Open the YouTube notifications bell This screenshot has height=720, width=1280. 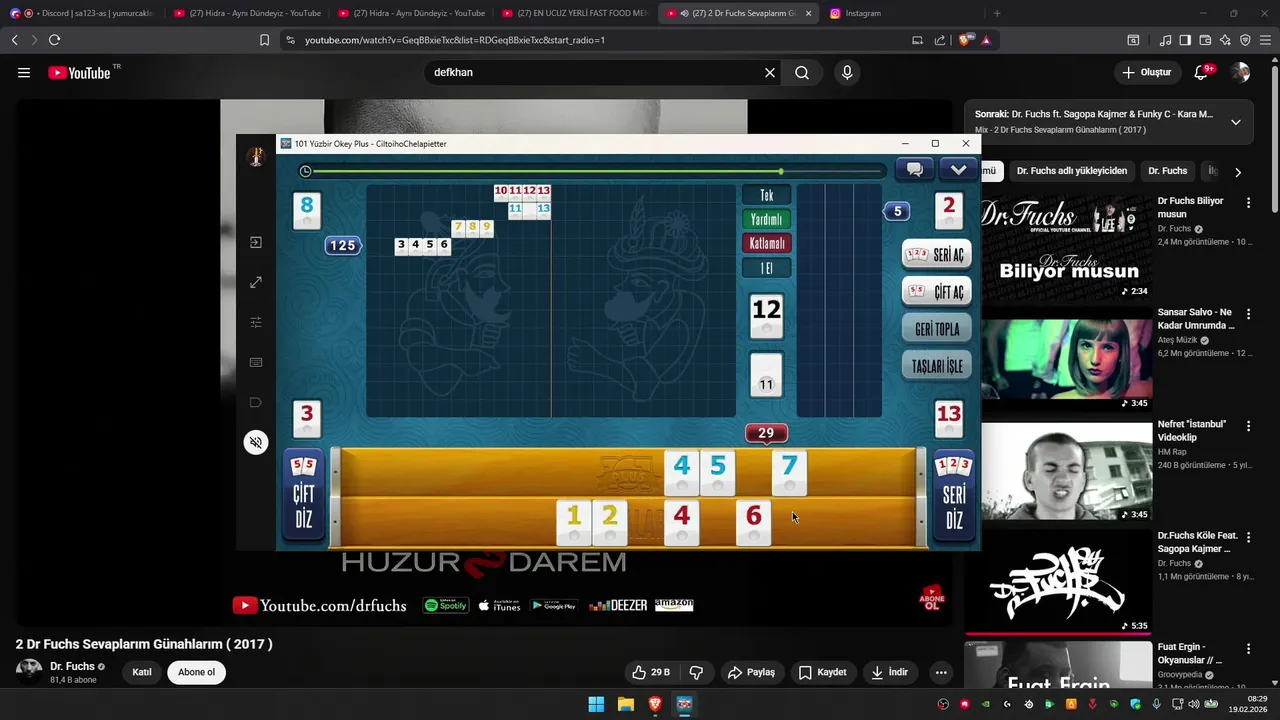pyautogui.click(x=1202, y=73)
